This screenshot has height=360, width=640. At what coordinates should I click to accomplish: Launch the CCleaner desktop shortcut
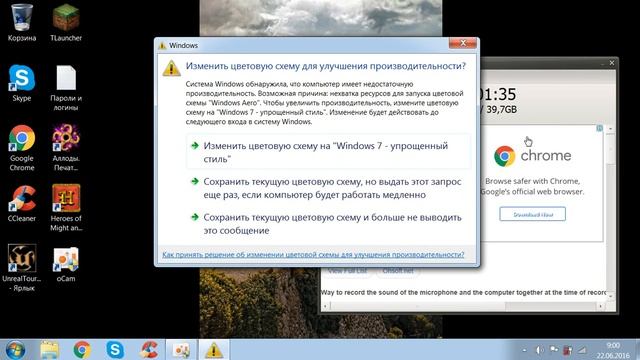[x=22, y=203]
